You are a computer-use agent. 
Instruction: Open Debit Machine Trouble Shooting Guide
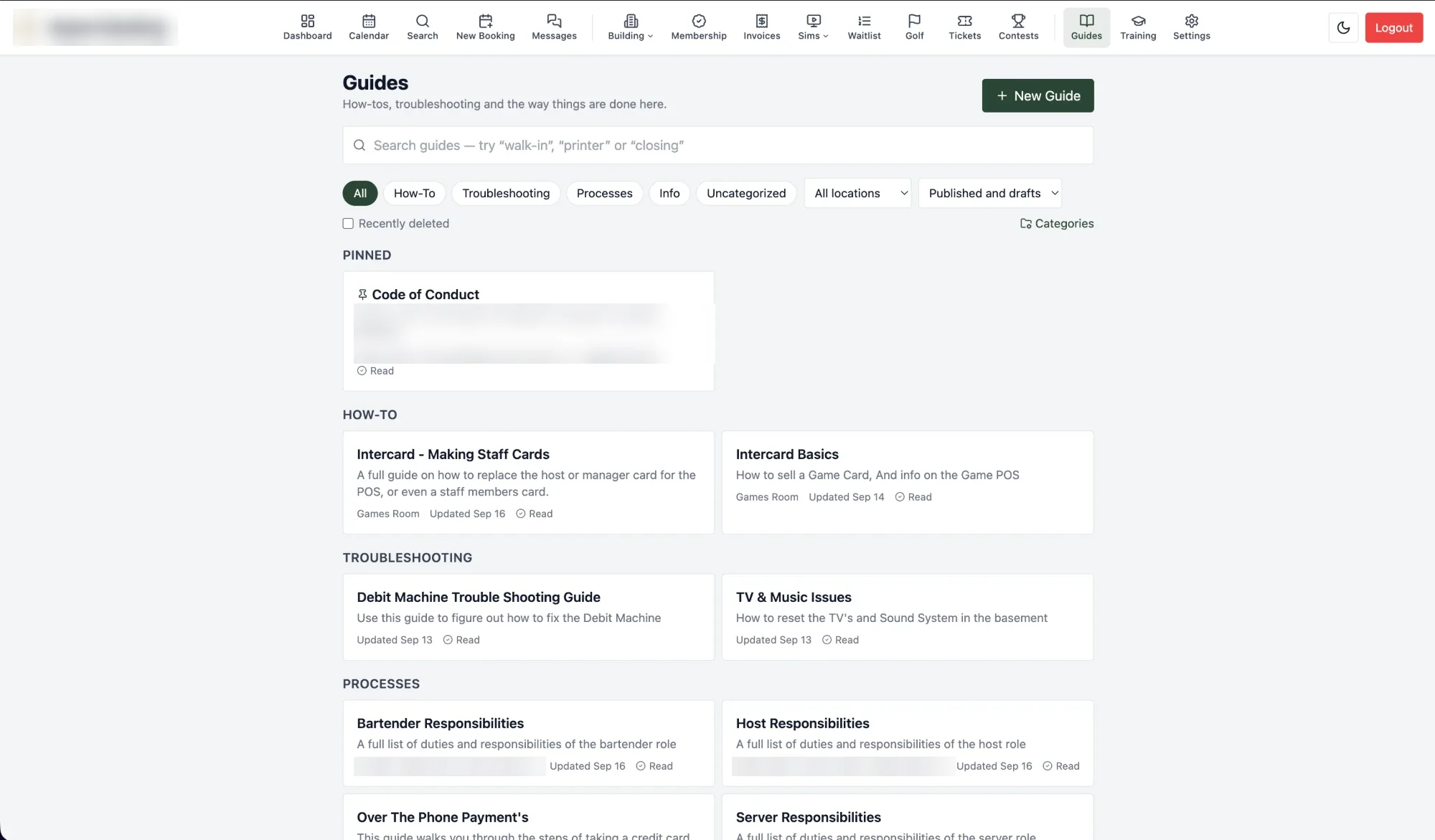(529, 617)
